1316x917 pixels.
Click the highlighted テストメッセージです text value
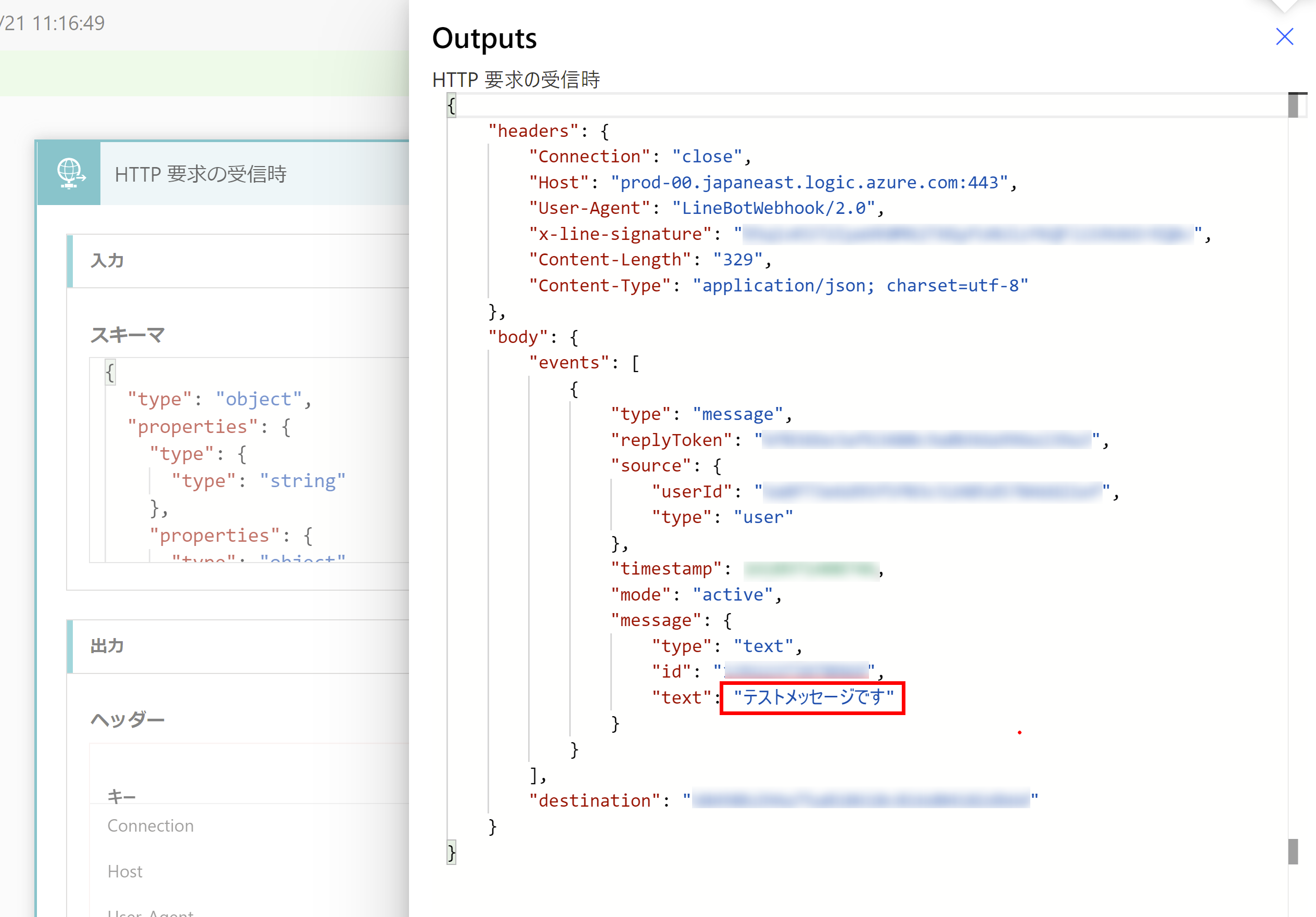point(812,697)
